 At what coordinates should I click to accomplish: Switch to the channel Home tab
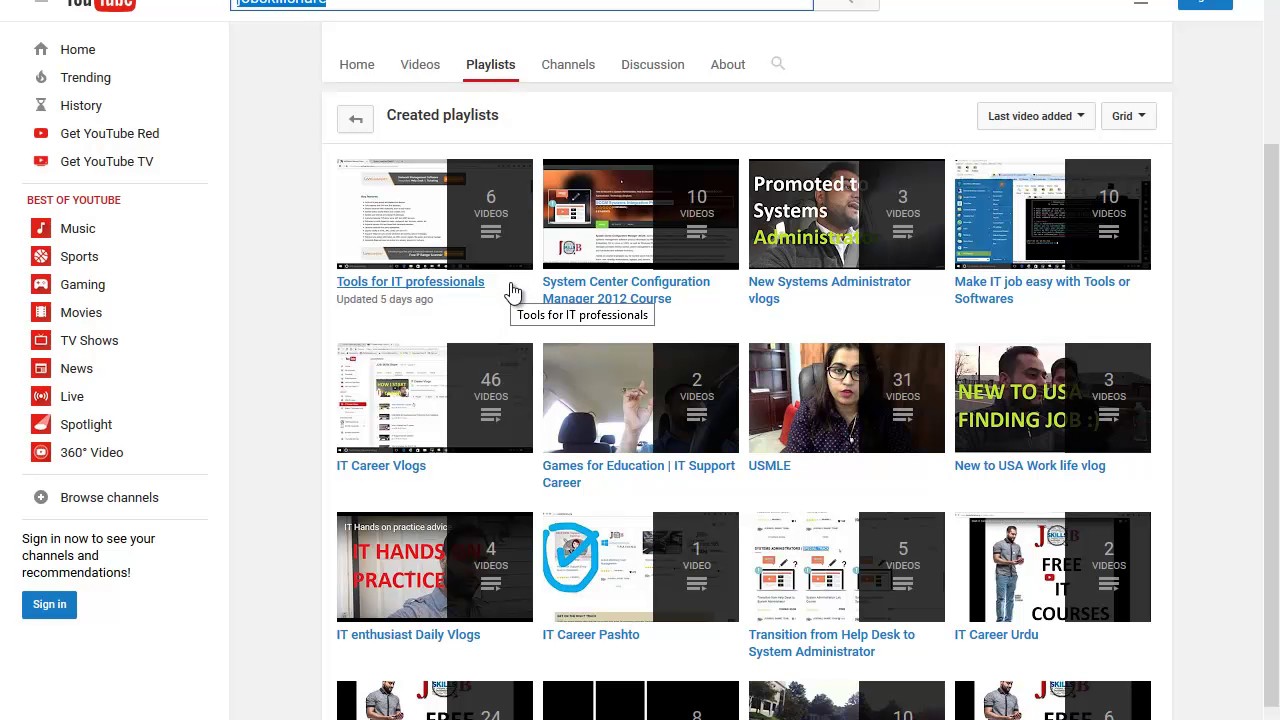coord(357,64)
